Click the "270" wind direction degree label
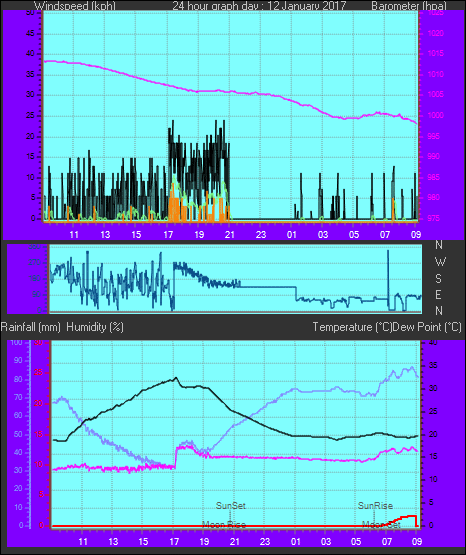Screen dimensions: 466x555 [x=35, y=262]
